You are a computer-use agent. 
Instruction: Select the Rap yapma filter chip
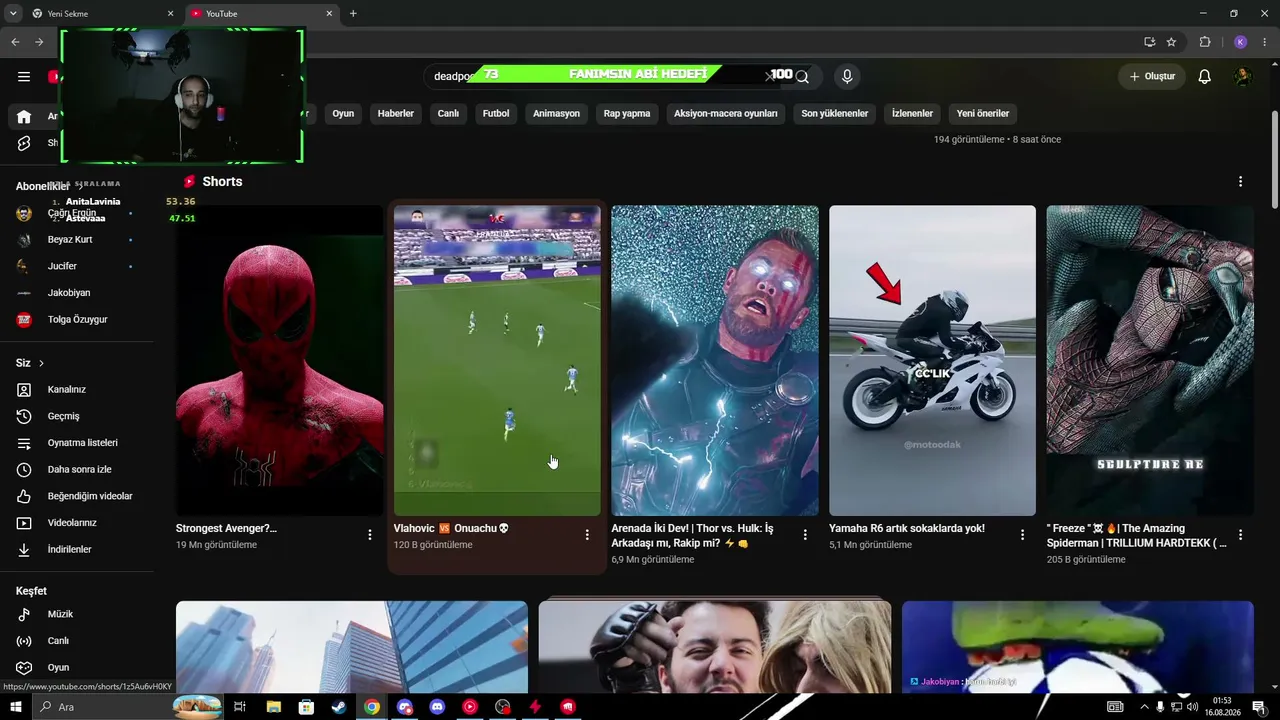[627, 114]
